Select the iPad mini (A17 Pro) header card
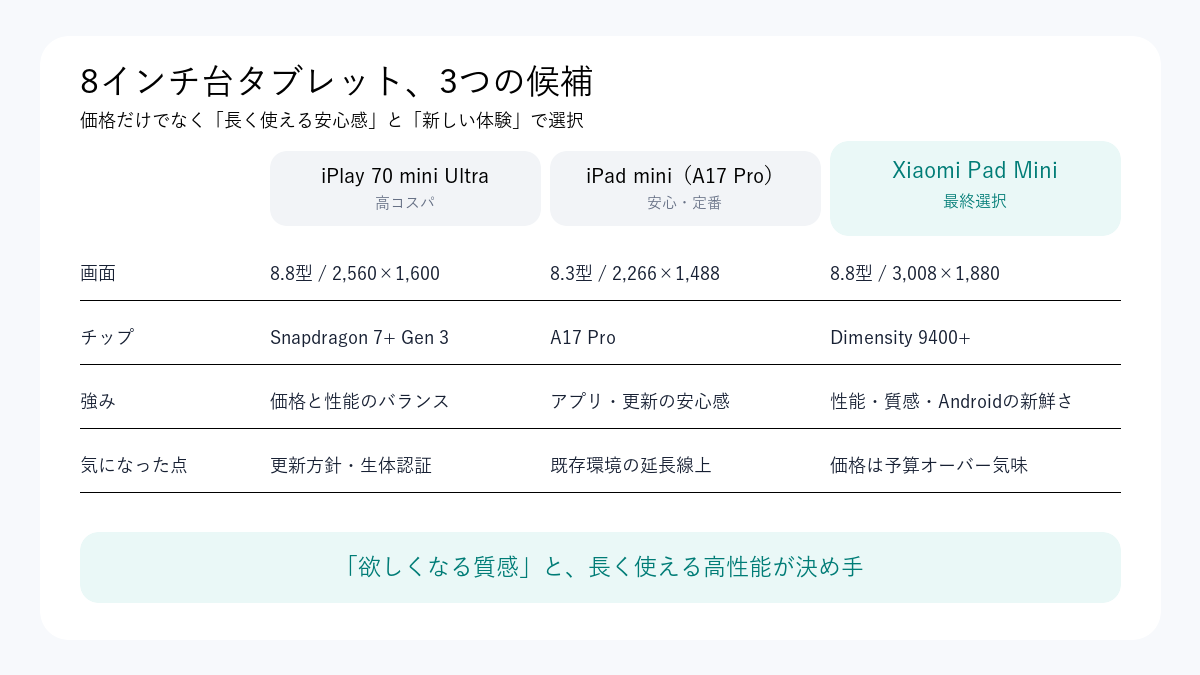 pos(685,188)
